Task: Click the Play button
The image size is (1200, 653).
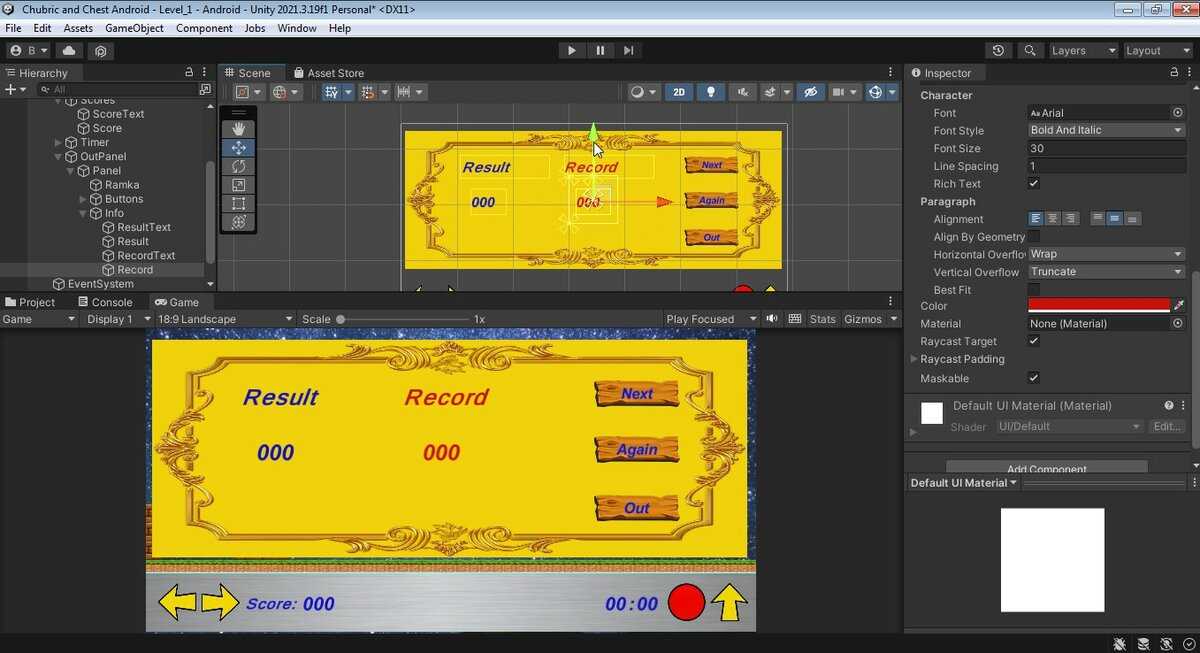Action: pyautogui.click(x=571, y=51)
